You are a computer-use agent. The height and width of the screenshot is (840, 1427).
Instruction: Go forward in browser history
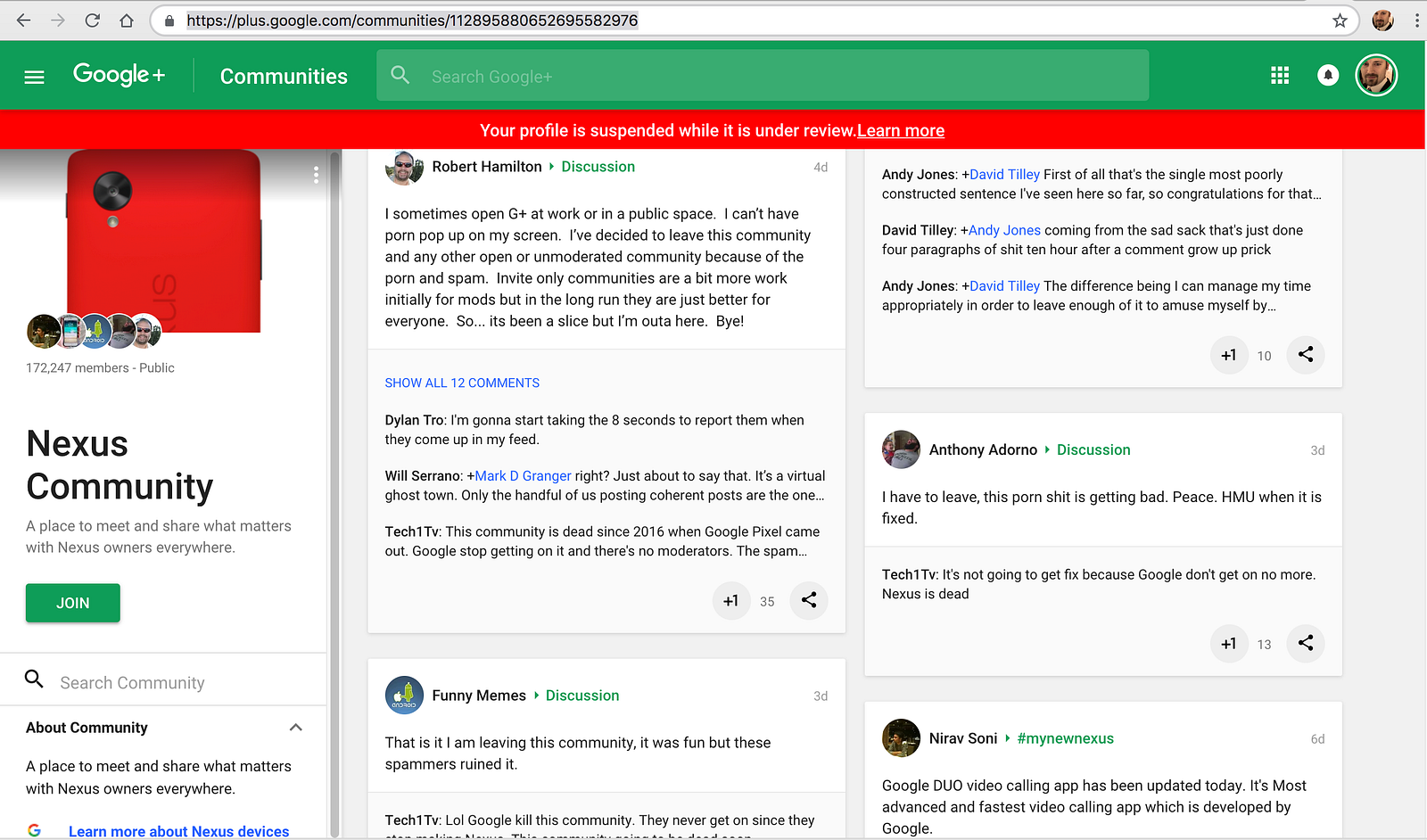click(58, 21)
